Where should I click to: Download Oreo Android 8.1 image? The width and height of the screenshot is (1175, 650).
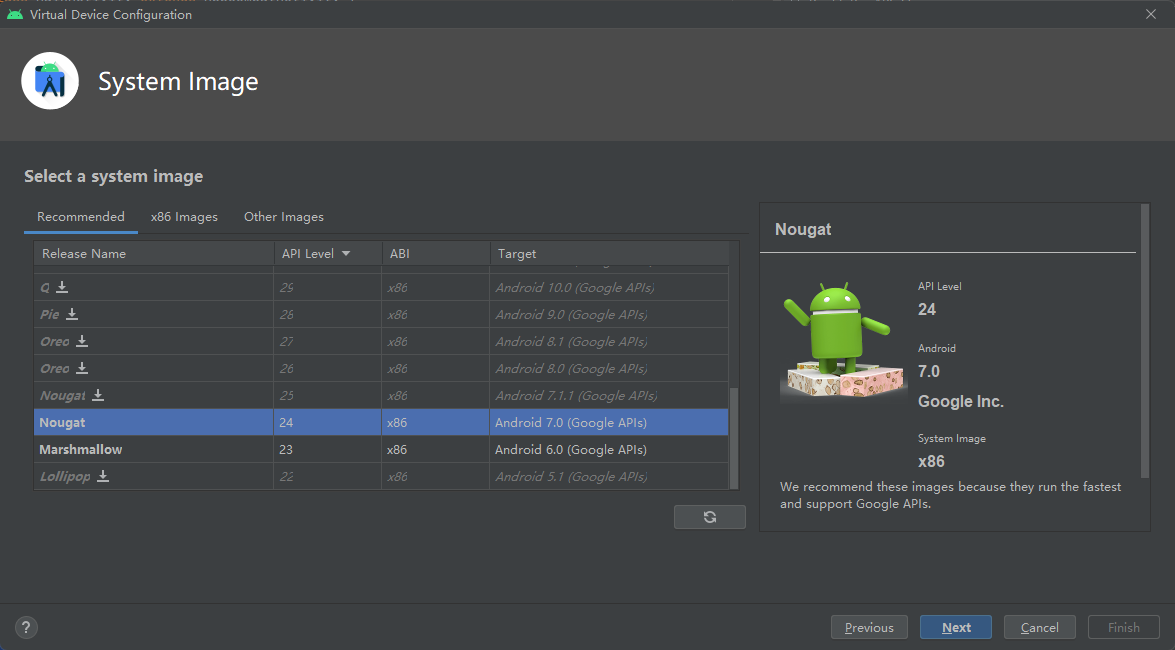point(82,341)
